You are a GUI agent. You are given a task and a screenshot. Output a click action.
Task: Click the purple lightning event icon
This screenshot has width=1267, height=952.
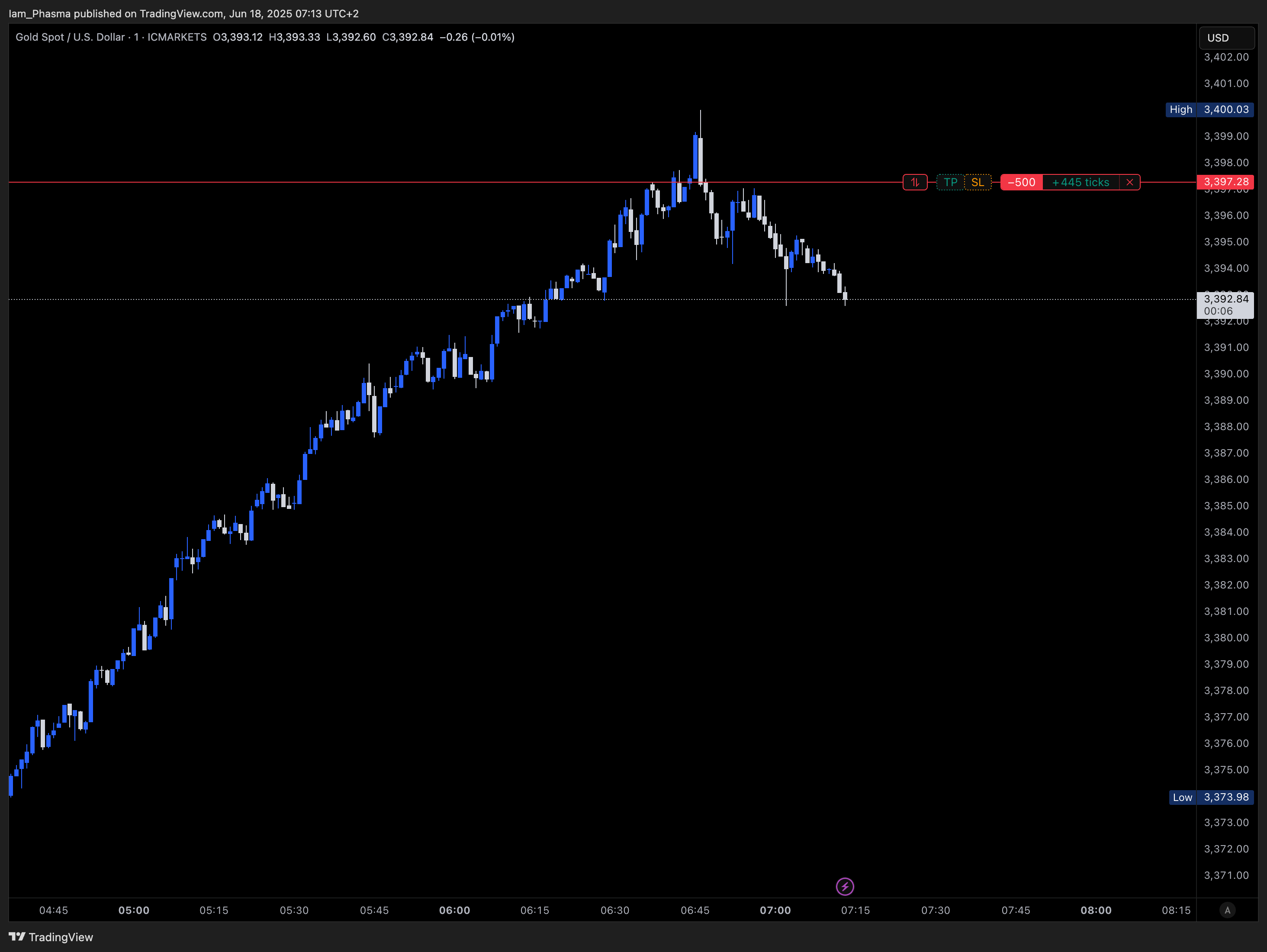[845, 886]
